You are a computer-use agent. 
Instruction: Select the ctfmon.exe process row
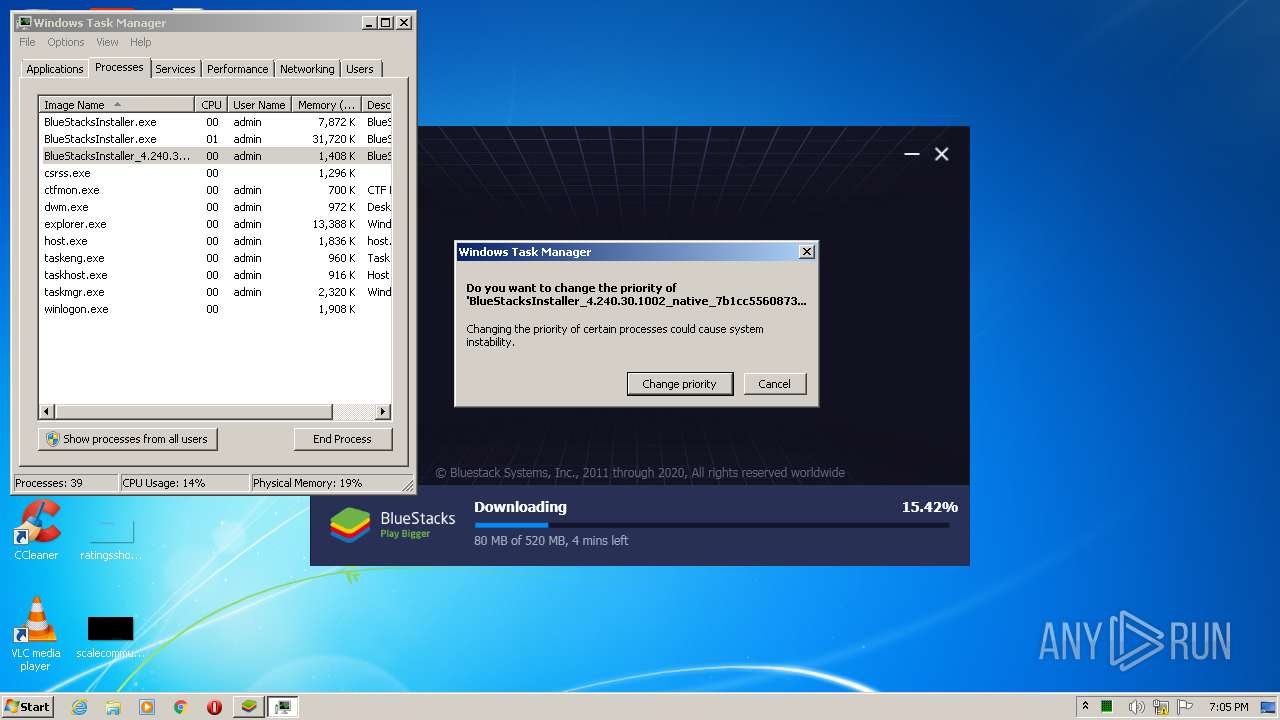pos(215,190)
